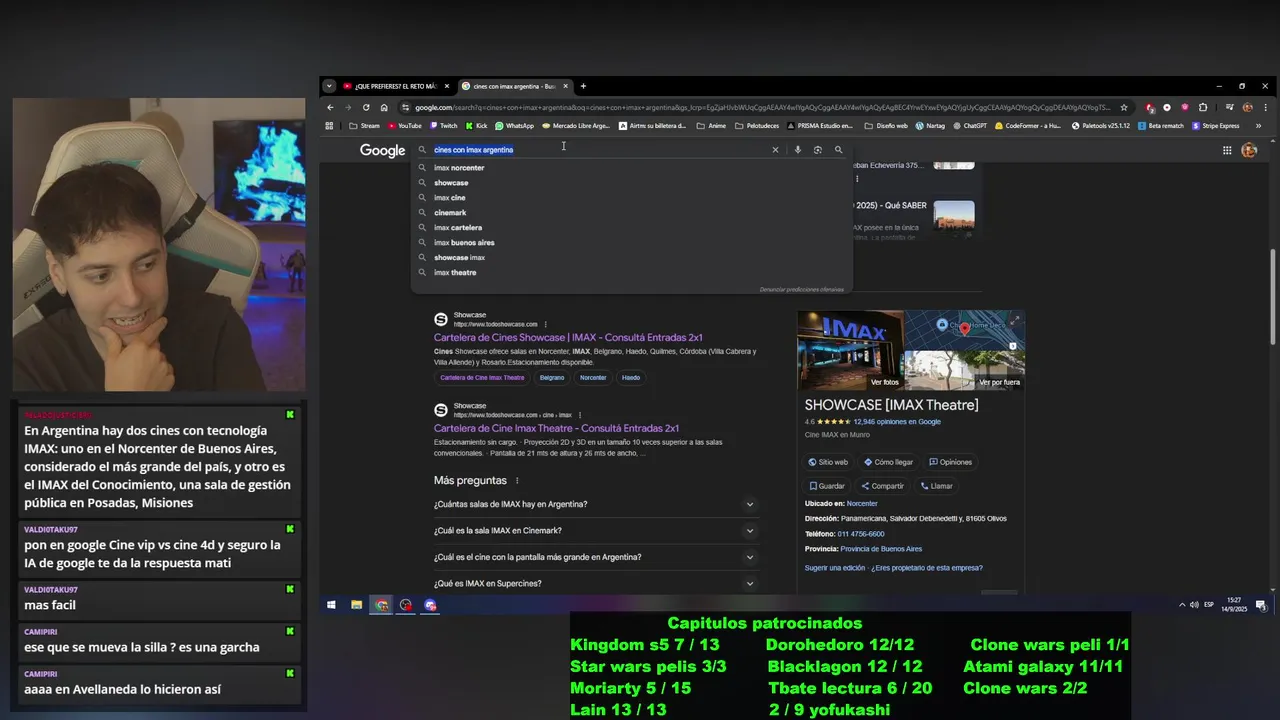Open the Mercado Libre bookmark
This screenshot has height=720, width=1280.
575,126
